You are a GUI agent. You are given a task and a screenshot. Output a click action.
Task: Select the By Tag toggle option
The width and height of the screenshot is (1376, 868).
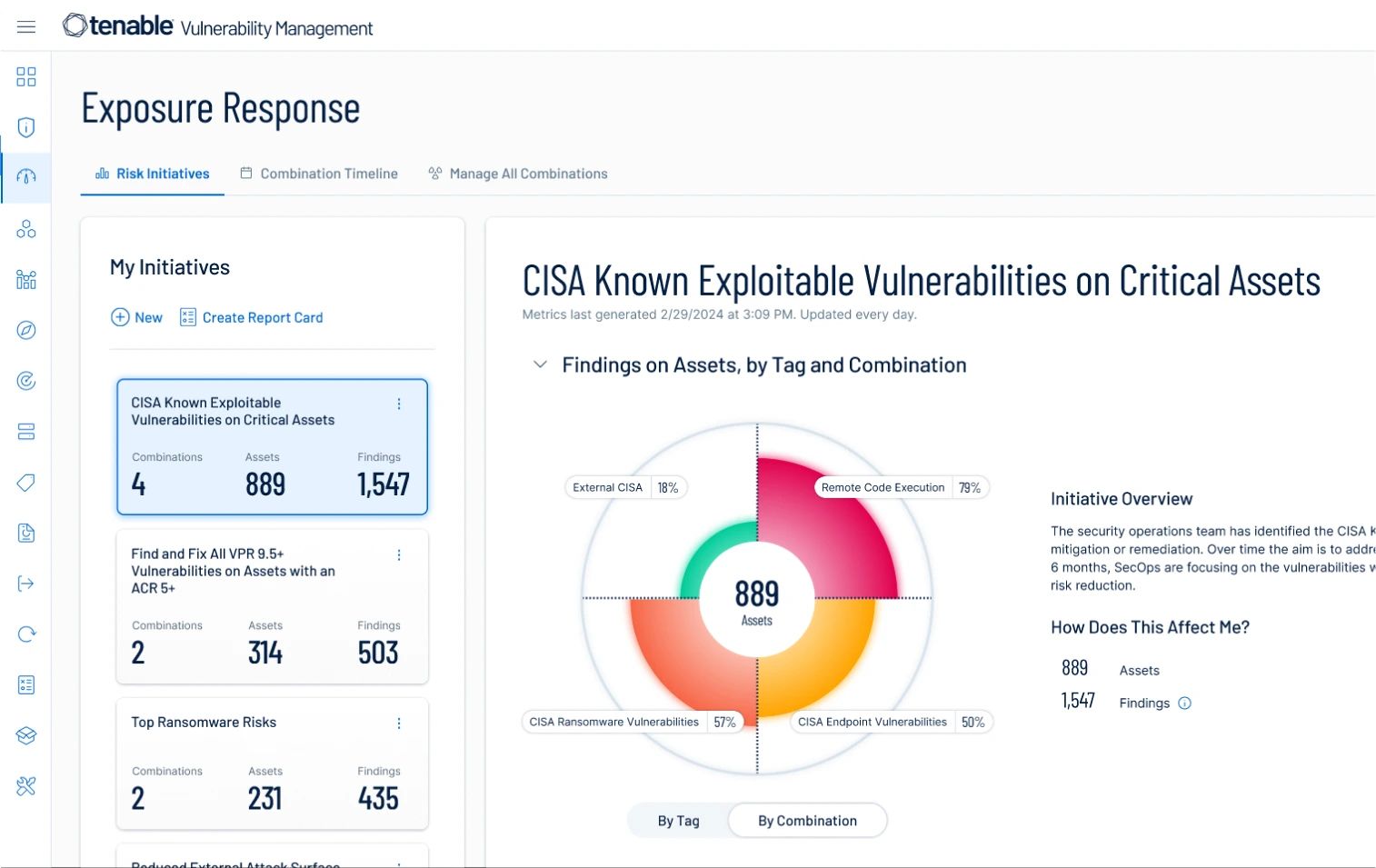tap(678, 820)
